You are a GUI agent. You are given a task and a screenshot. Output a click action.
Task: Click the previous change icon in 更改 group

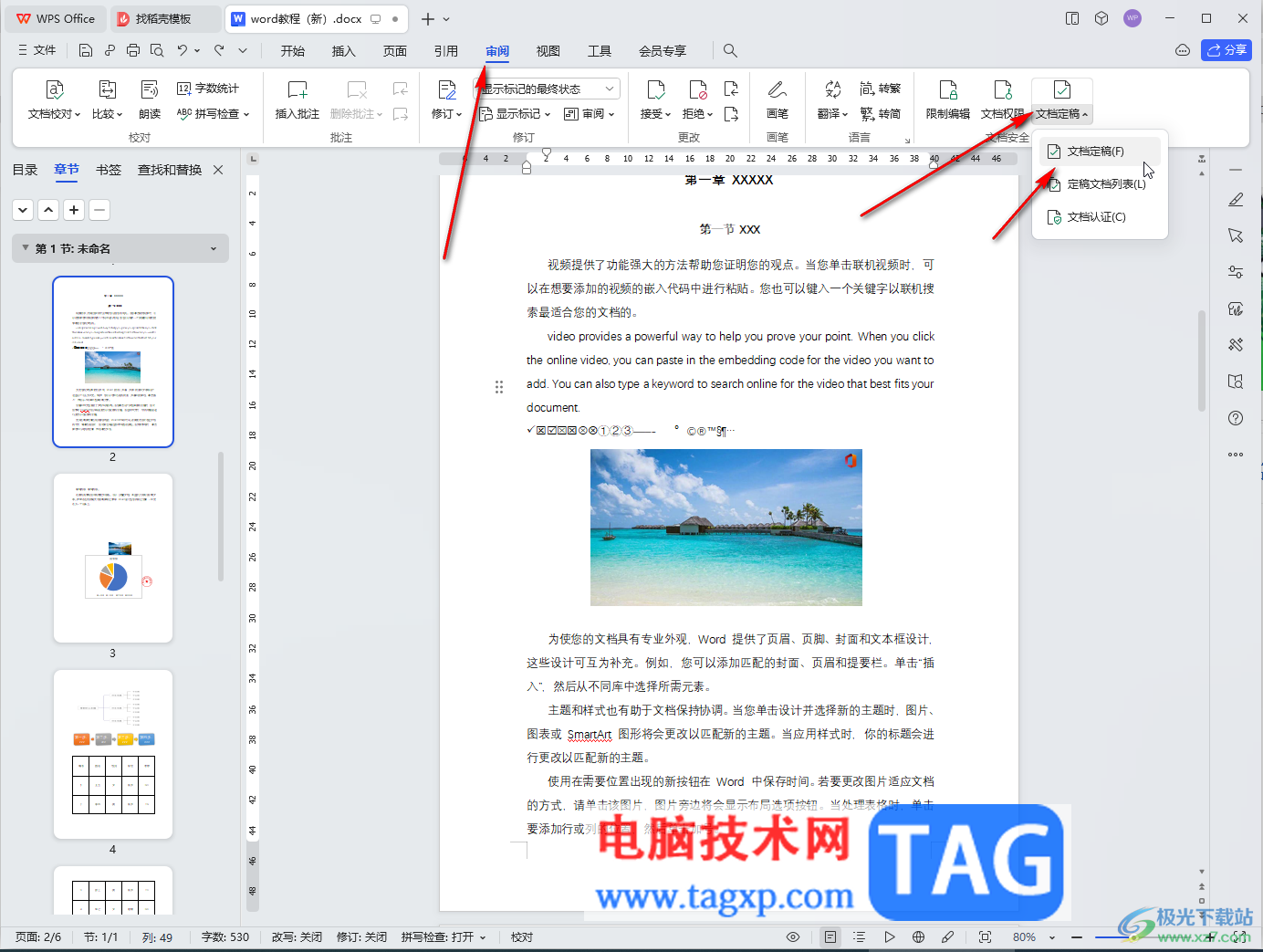[x=731, y=89]
